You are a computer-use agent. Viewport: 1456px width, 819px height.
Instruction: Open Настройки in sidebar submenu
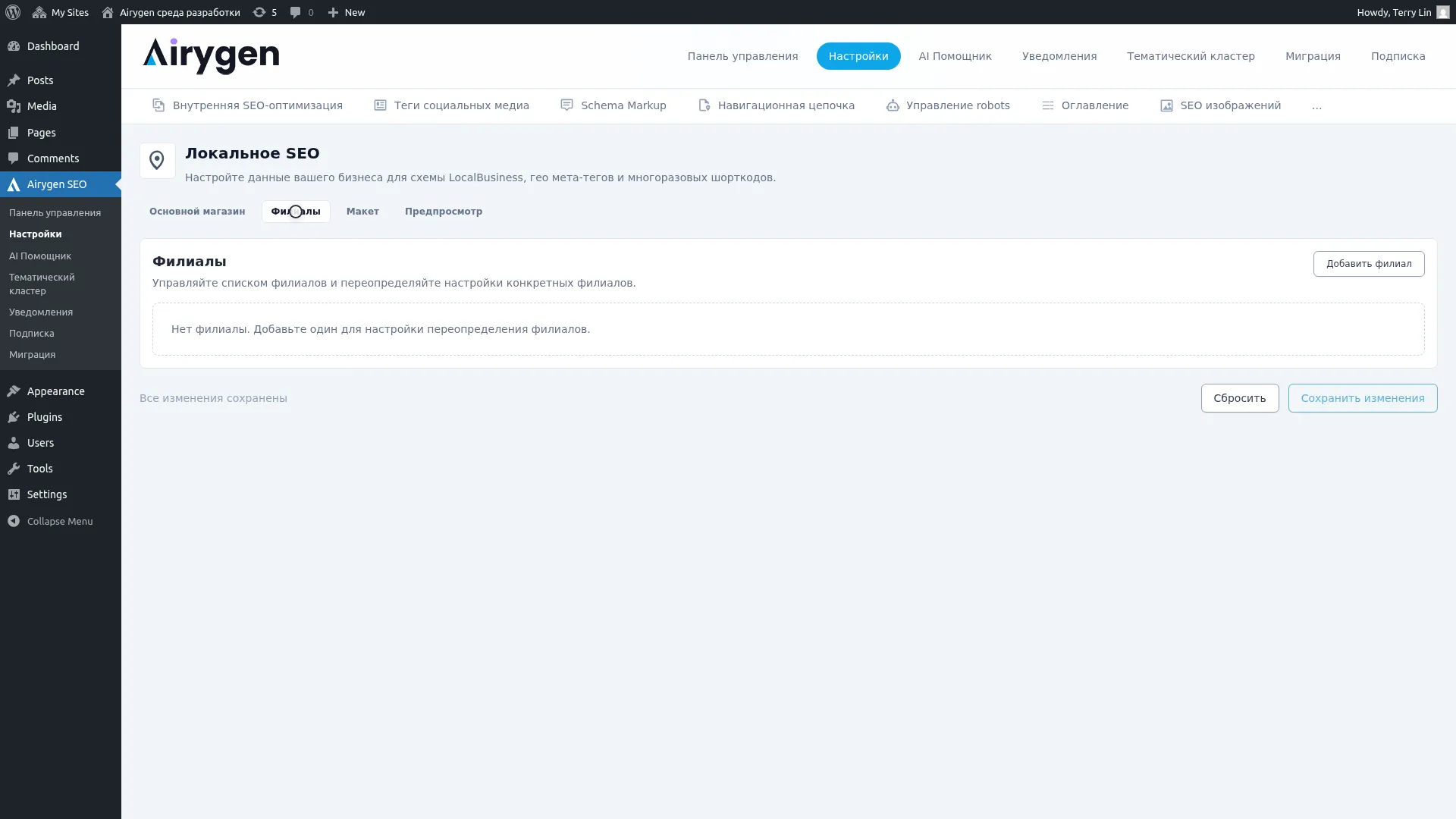click(x=35, y=234)
